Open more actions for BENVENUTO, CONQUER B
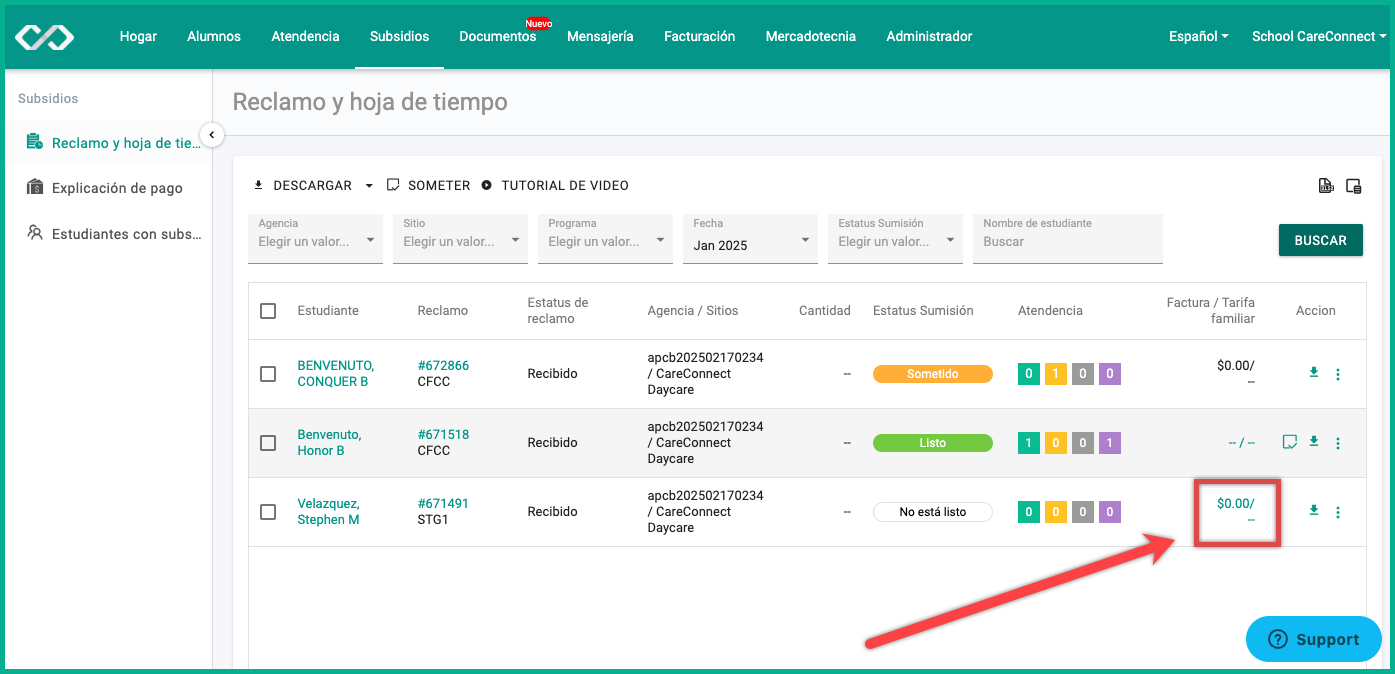 pyautogui.click(x=1338, y=374)
